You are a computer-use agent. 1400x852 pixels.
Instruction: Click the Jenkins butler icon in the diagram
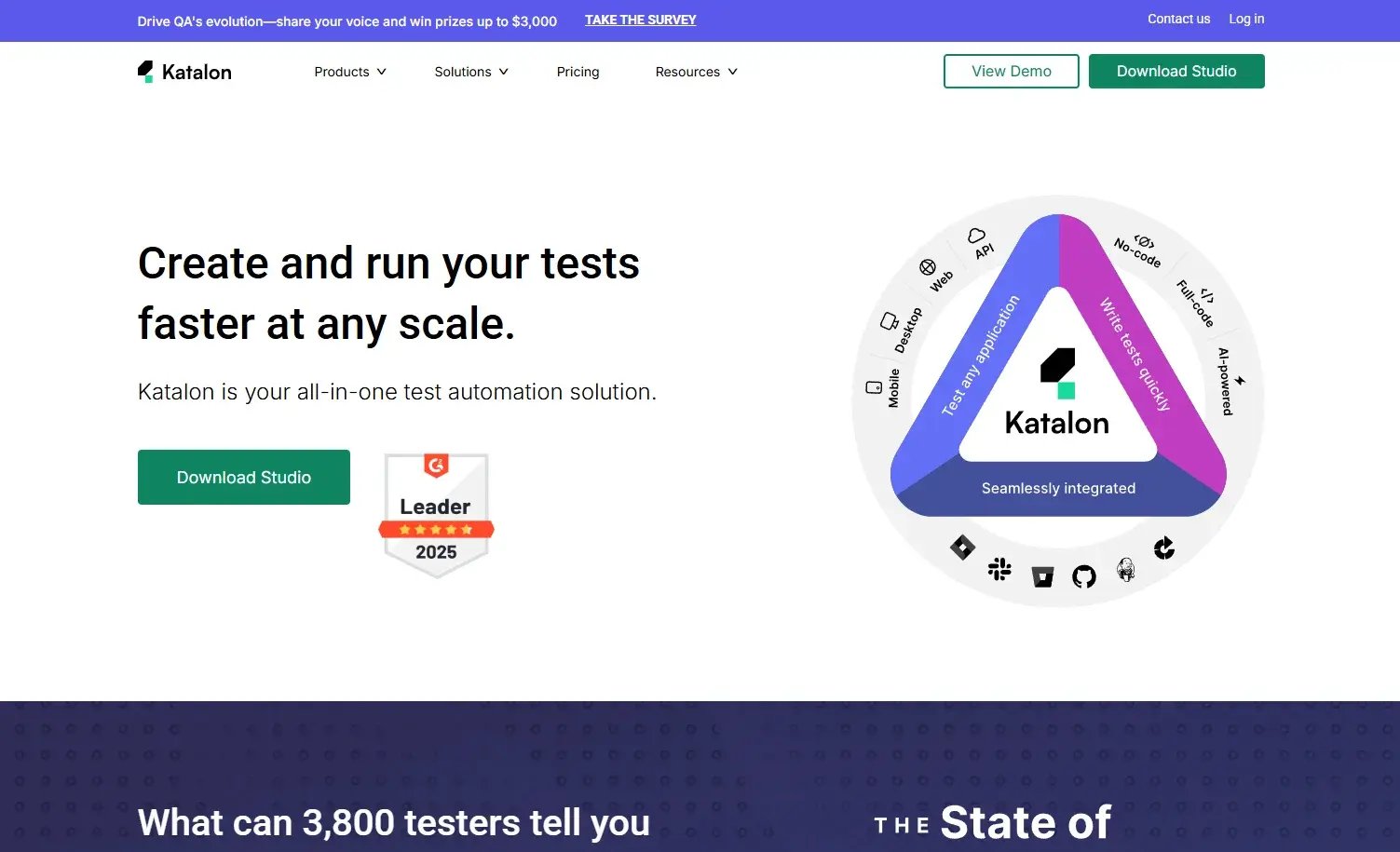point(1125,572)
